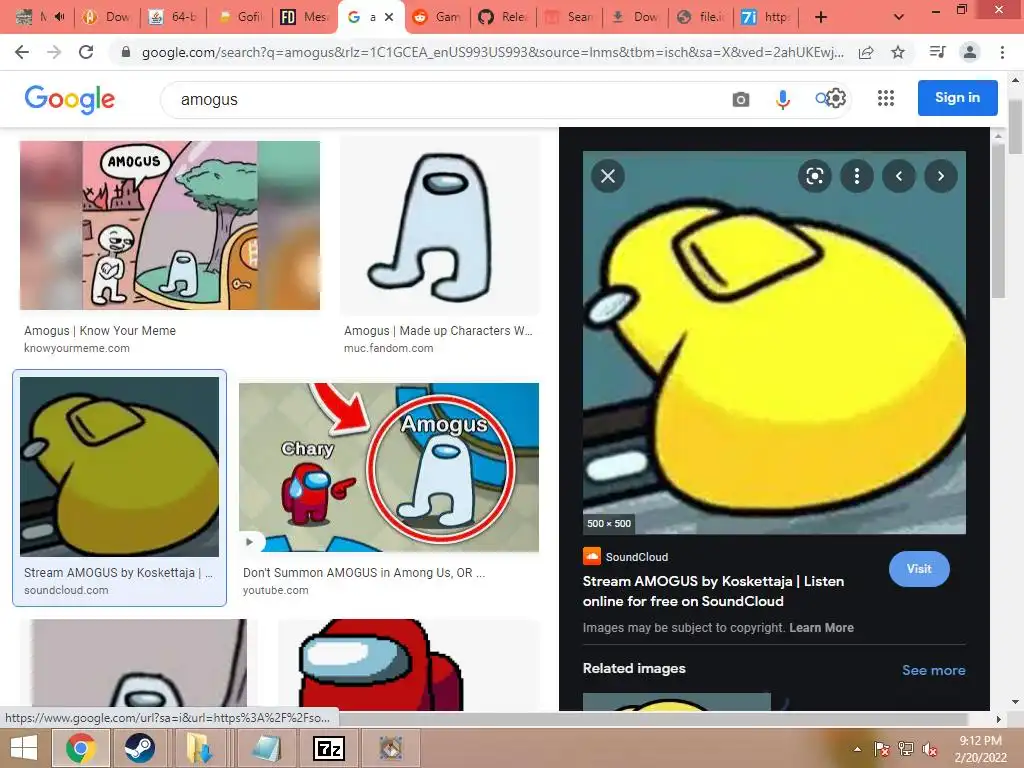Click horizontal scrollbar right arrow
The height and width of the screenshot is (768, 1024).
pyautogui.click(x=998, y=718)
